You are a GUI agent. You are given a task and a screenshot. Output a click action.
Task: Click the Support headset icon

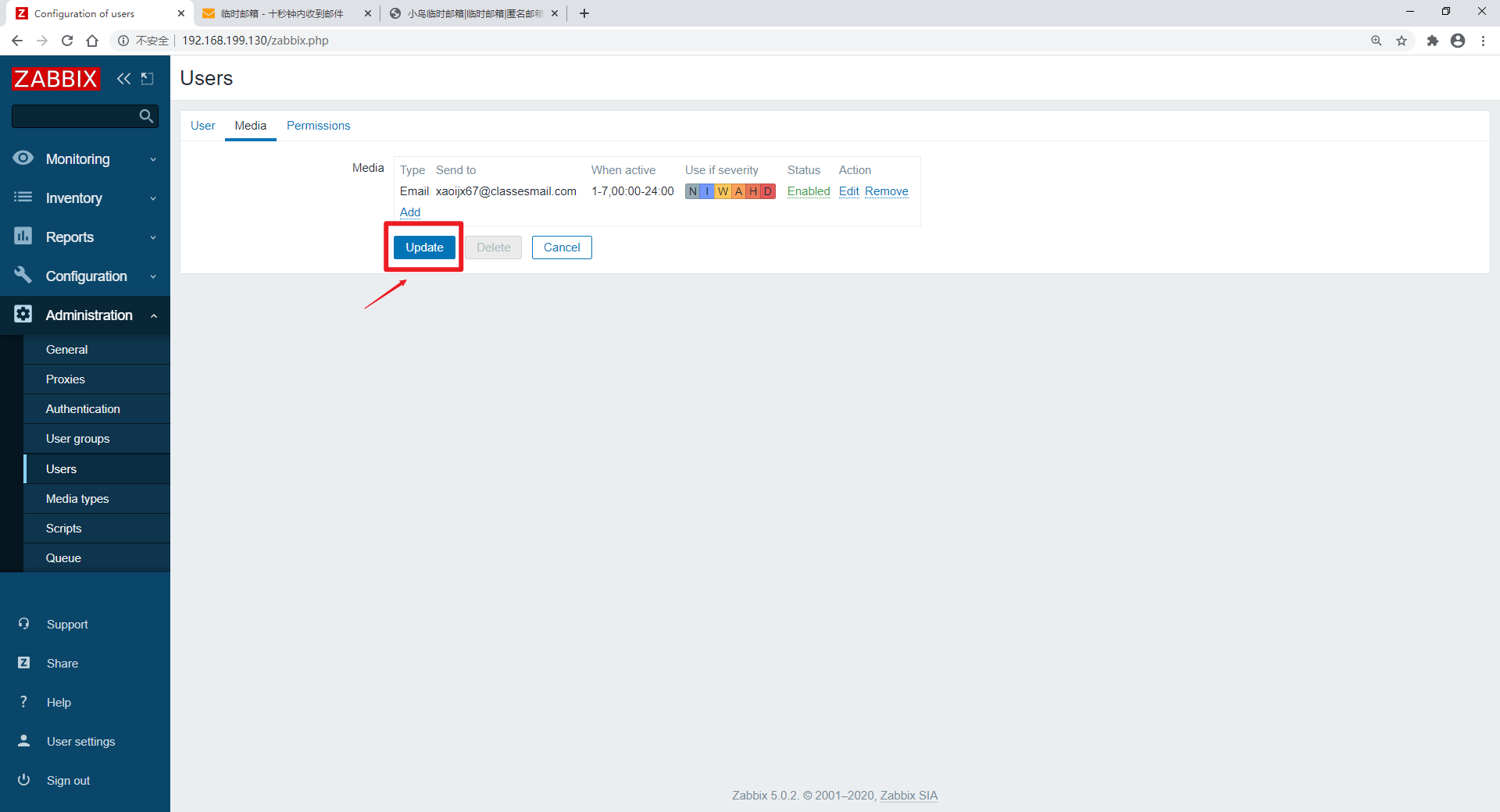[x=24, y=624]
